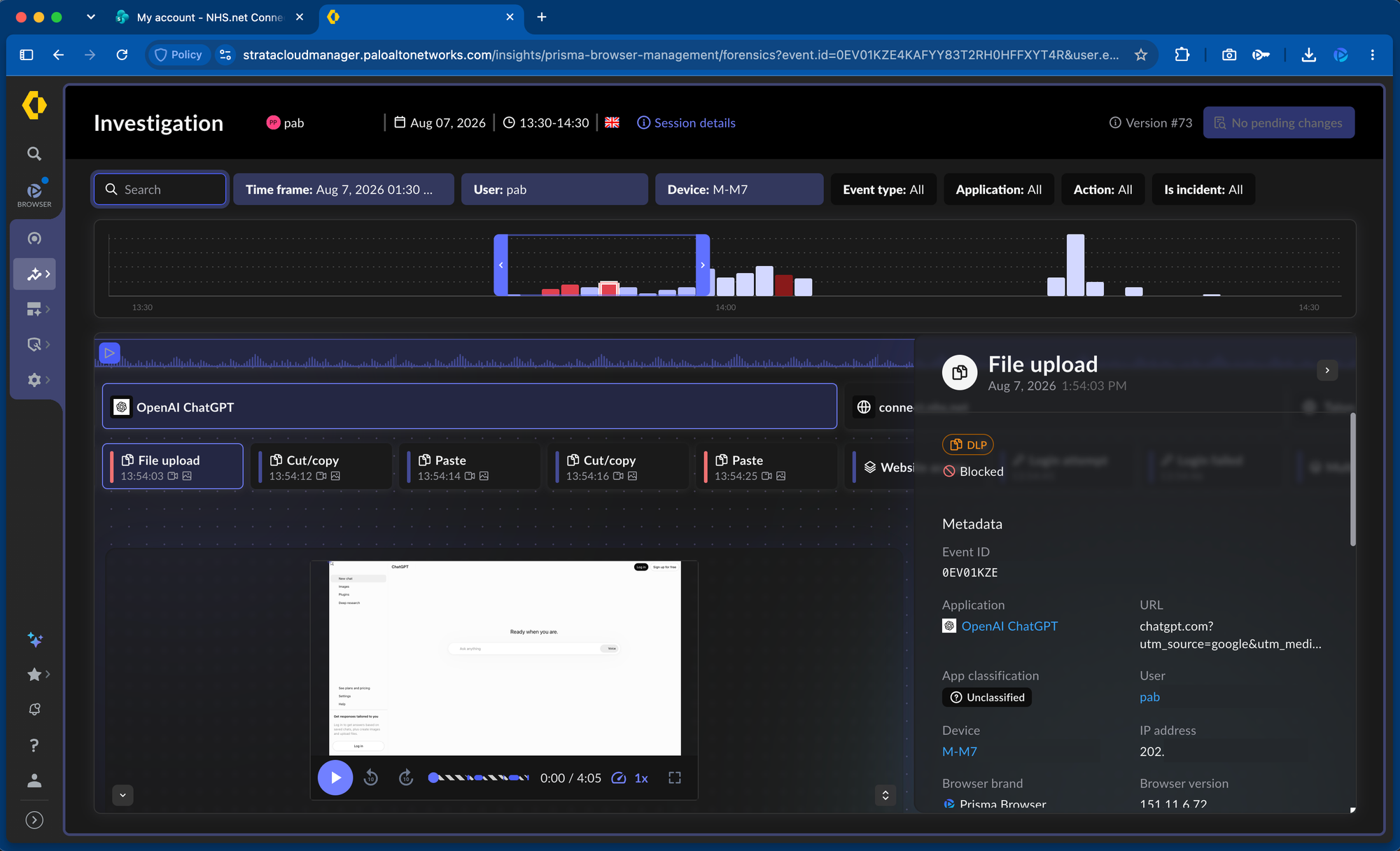Collapse the File upload details panel
The image size is (1400, 851).
[x=1327, y=370]
